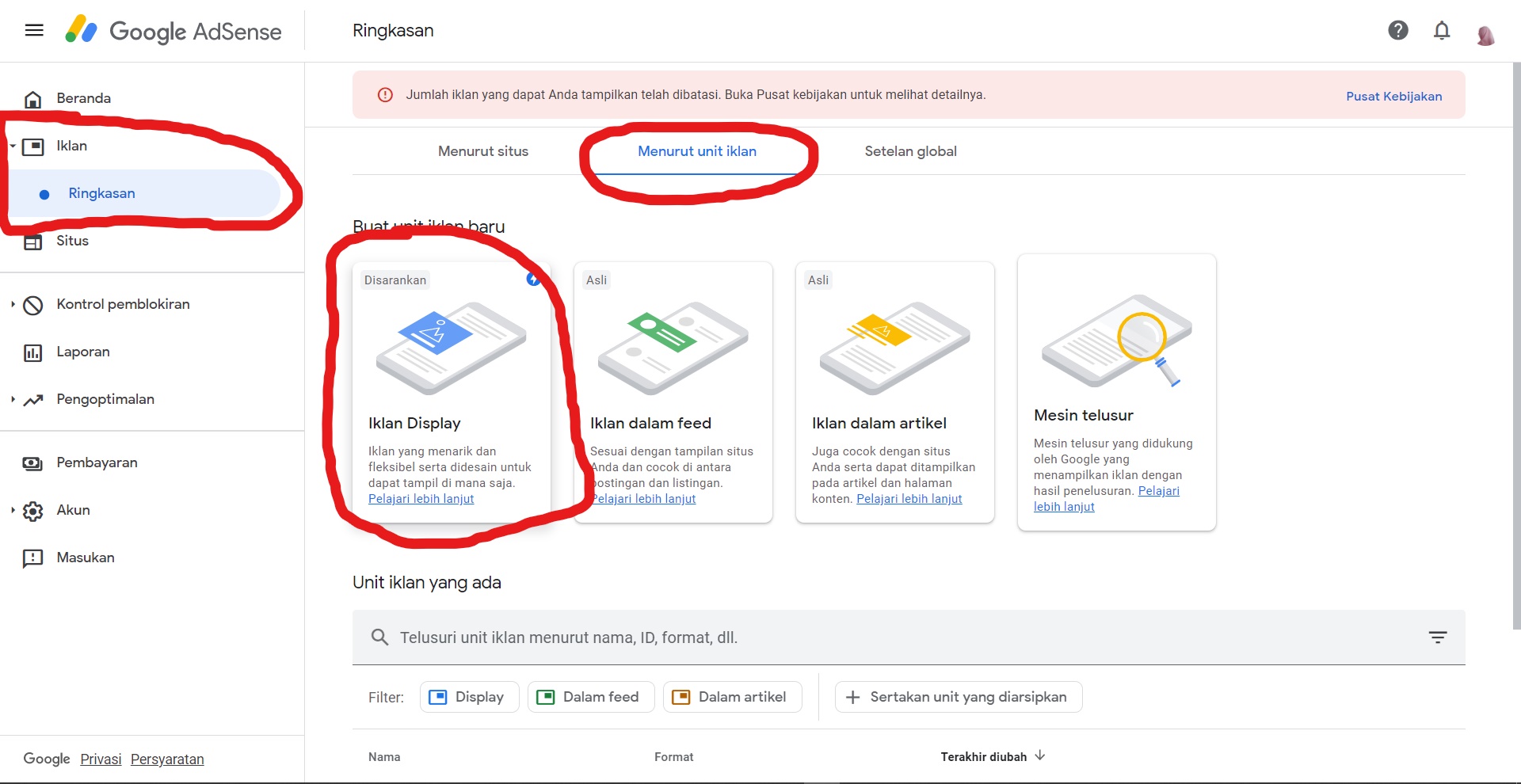The height and width of the screenshot is (784, 1521).
Task: Click the Pengoptimalan trend arrow icon
Action: click(x=32, y=400)
